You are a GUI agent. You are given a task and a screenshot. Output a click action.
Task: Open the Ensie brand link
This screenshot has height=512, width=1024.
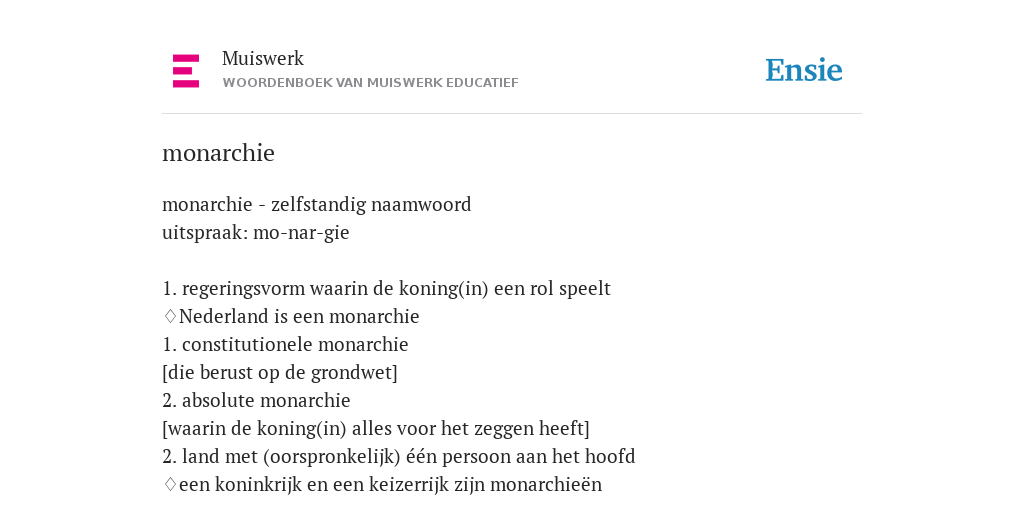[x=804, y=70]
